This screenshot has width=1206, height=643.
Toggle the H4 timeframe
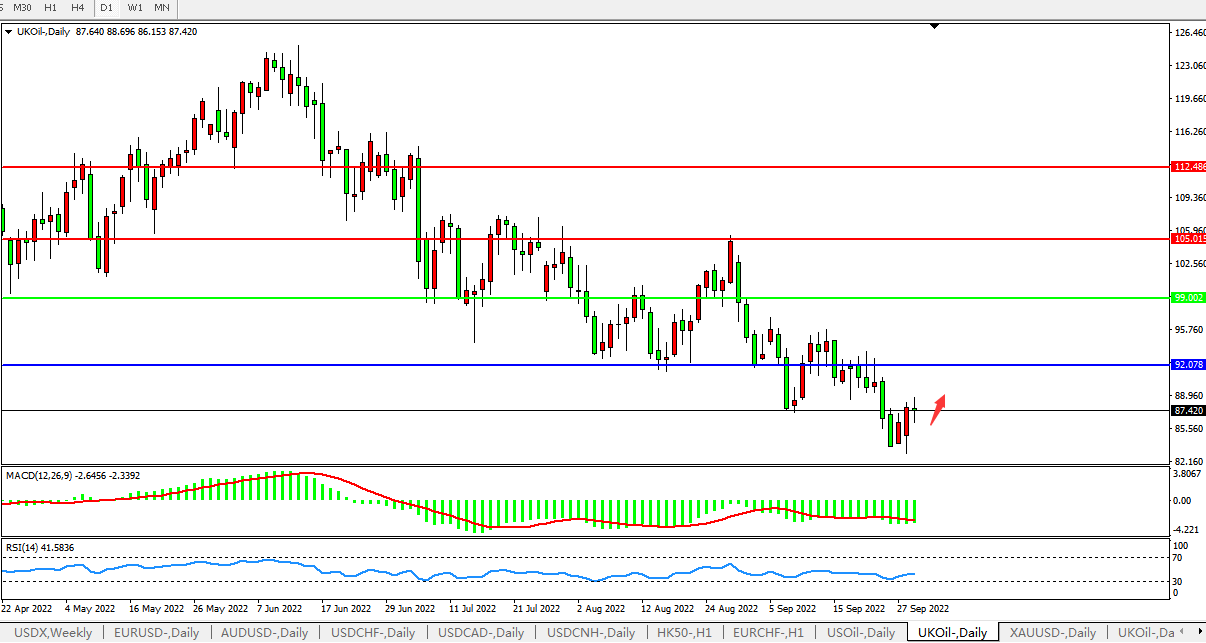(78, 8)
